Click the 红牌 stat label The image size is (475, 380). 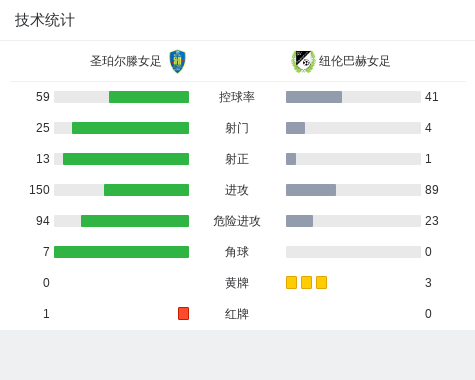tap(237, 314)
